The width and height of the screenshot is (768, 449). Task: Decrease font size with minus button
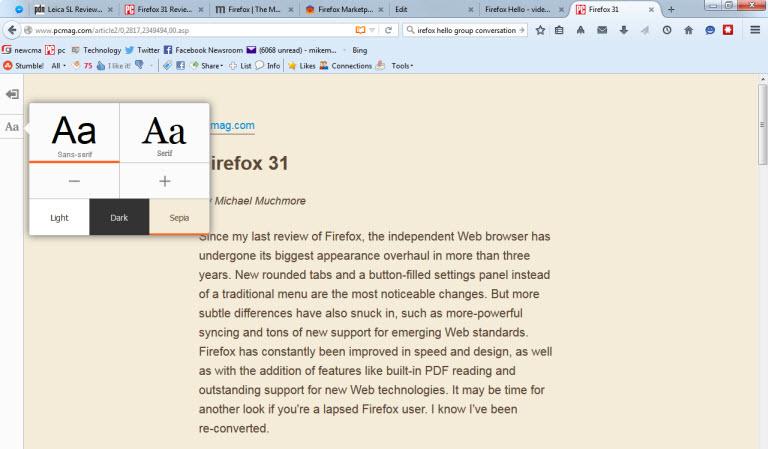(74, 181)
